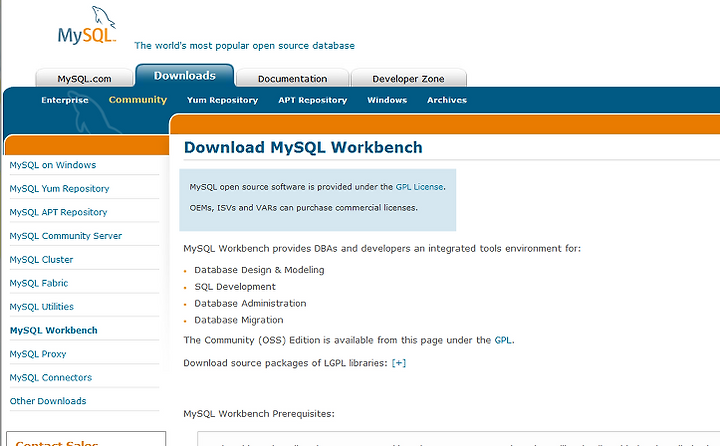The image size is (720, 446).
Task: Open MySQL Yum Repository sidebar link
Action: [59, 188]
